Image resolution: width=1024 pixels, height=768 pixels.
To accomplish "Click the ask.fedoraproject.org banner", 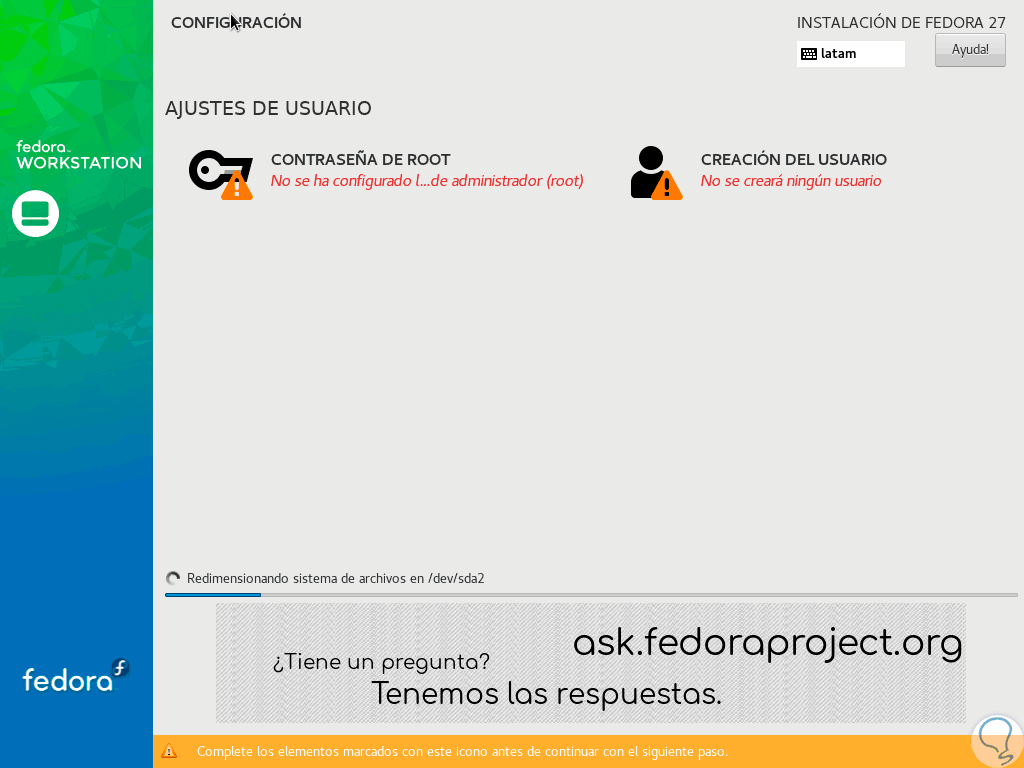I will tap(590, 663).
